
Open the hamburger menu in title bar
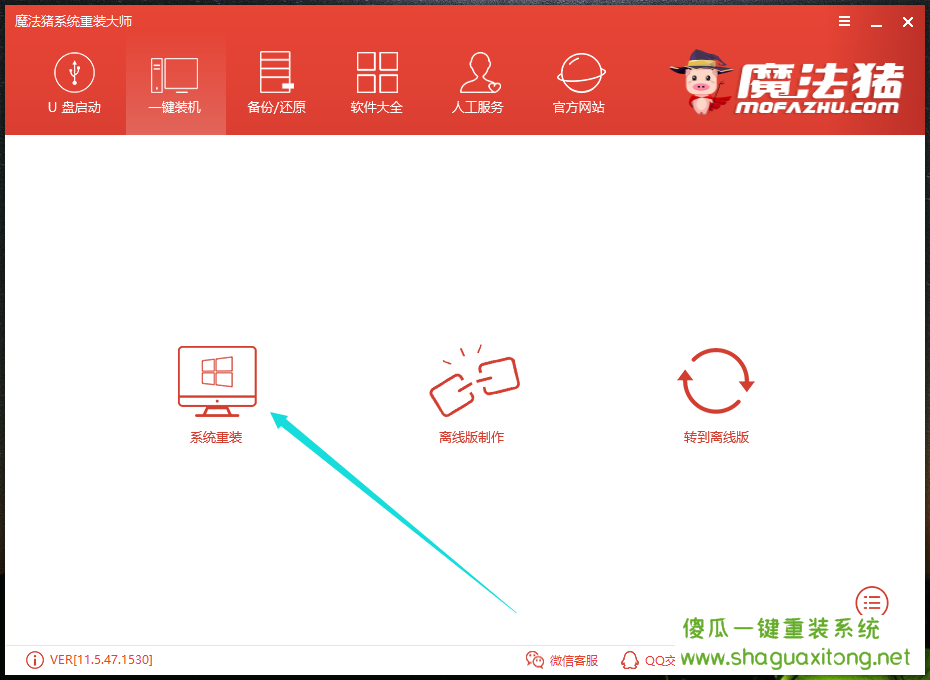pos(845,21)
